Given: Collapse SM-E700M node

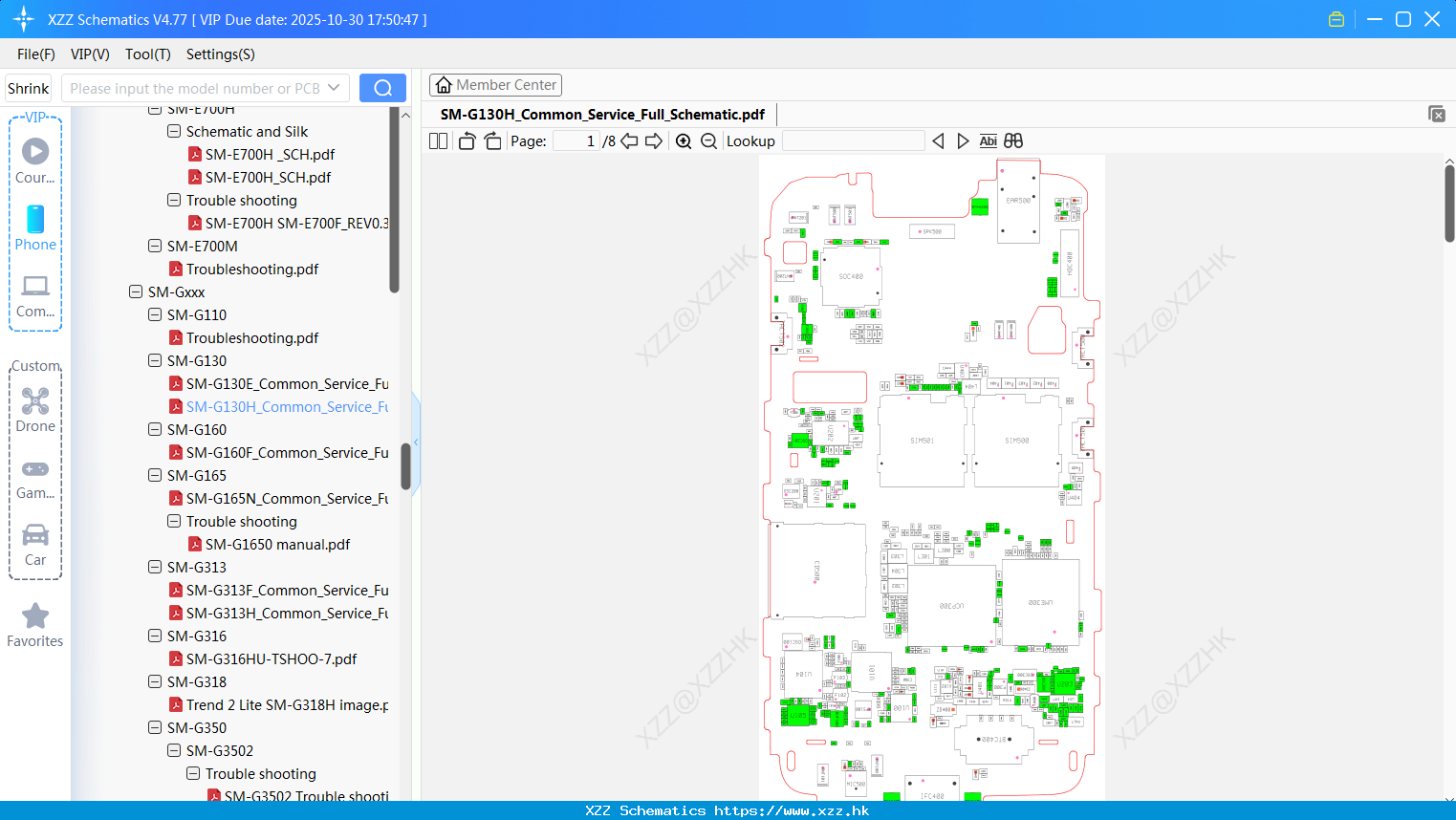Looking at the screenshot, I should [x=155, y=247].
